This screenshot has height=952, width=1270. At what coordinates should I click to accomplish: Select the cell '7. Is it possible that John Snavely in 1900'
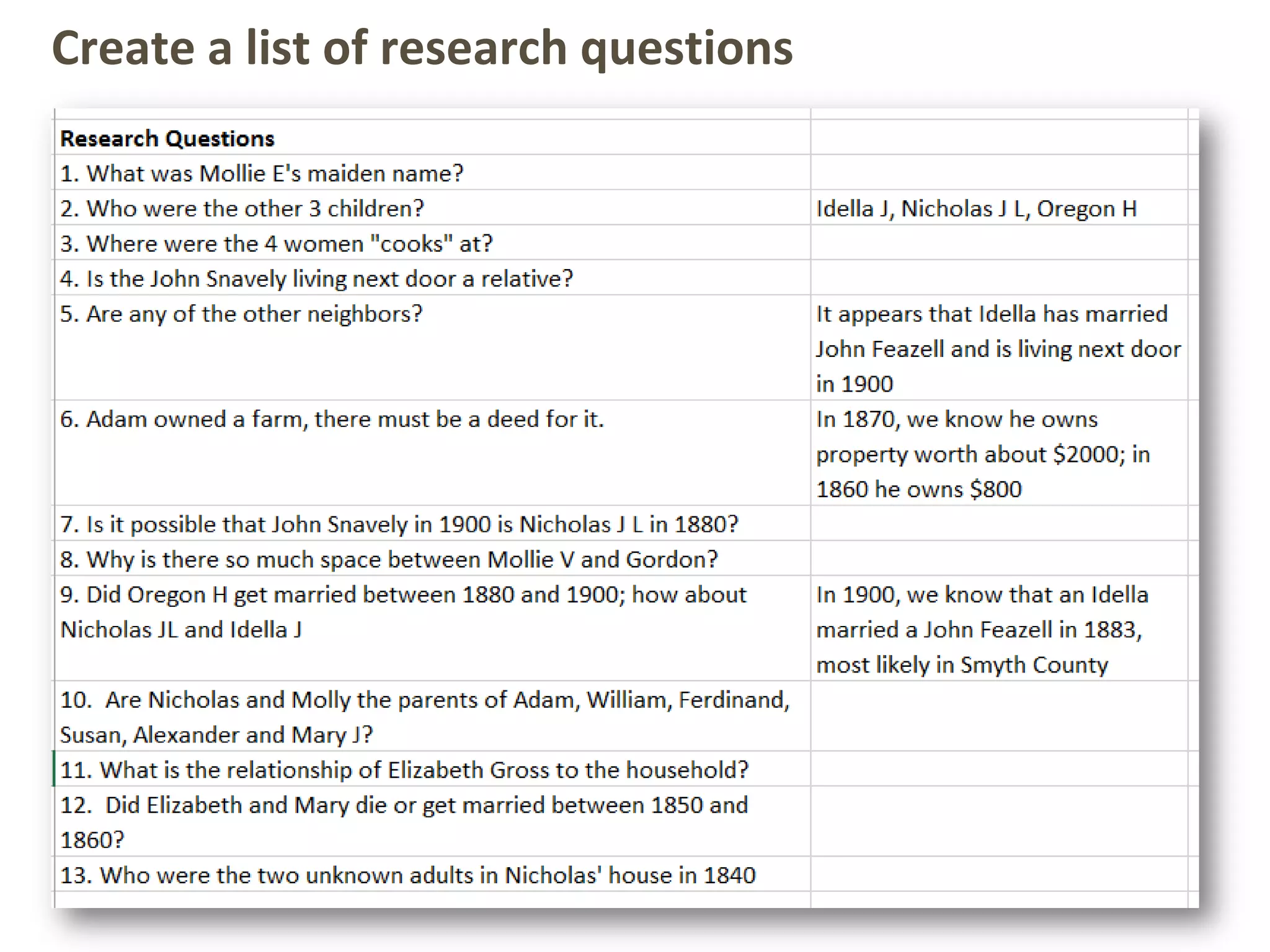pos(432,523)
